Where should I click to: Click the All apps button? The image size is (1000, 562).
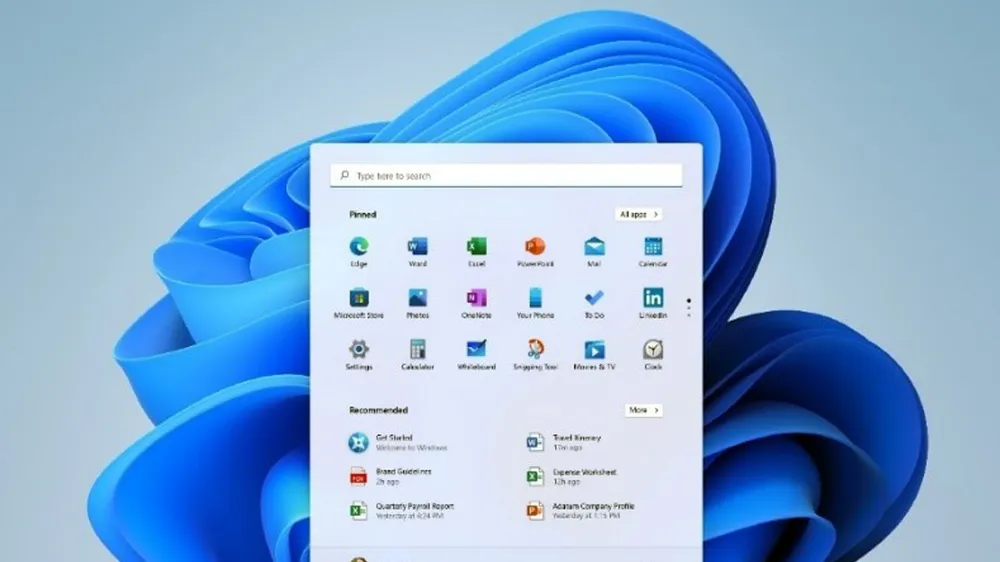click(638, 214)
